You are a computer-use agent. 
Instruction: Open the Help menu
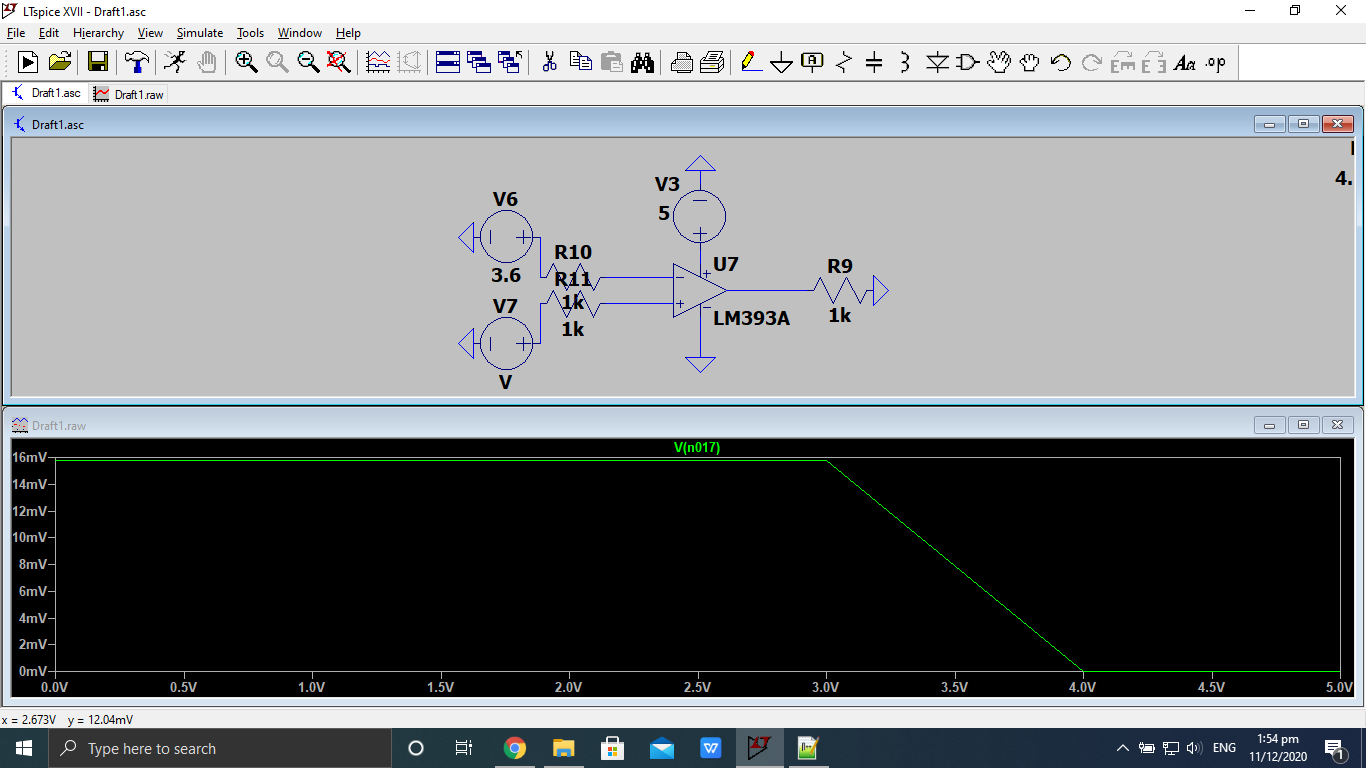point(348,33)
